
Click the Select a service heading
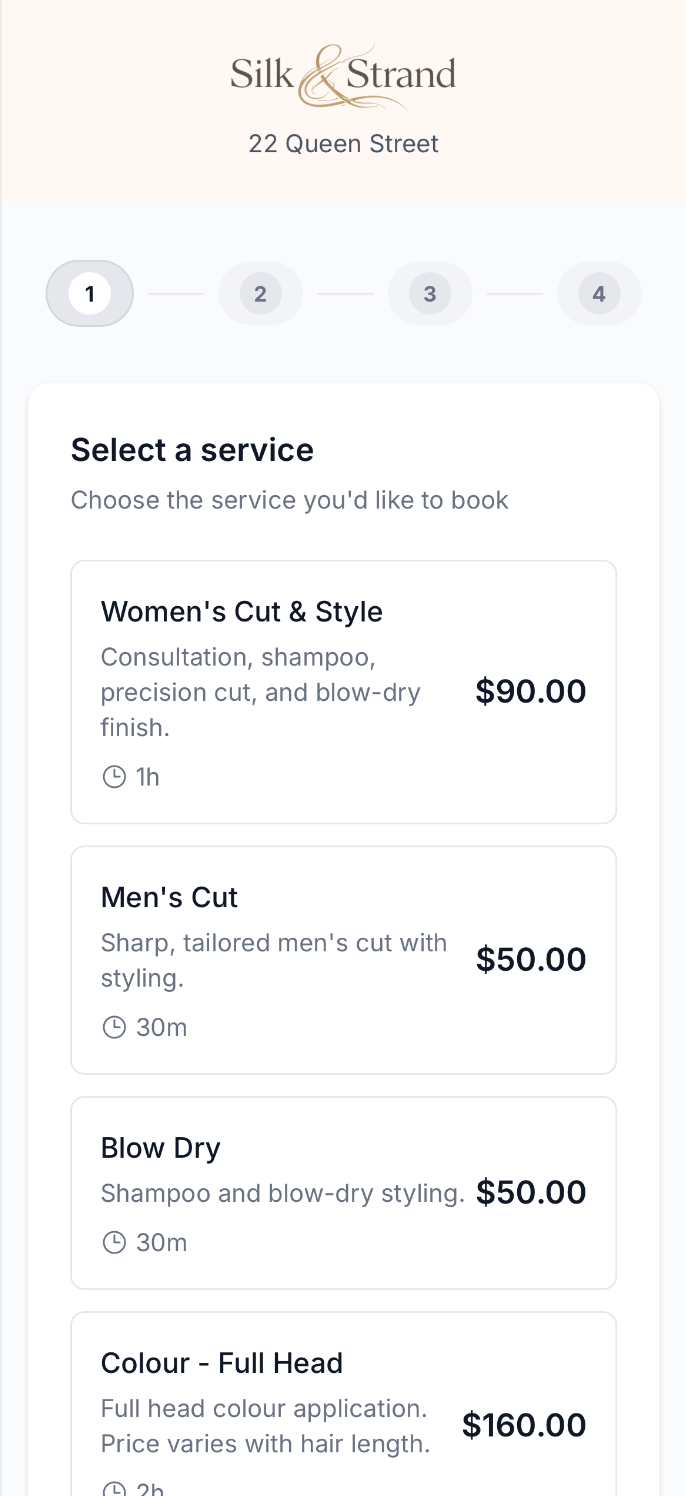click(192, 449)
